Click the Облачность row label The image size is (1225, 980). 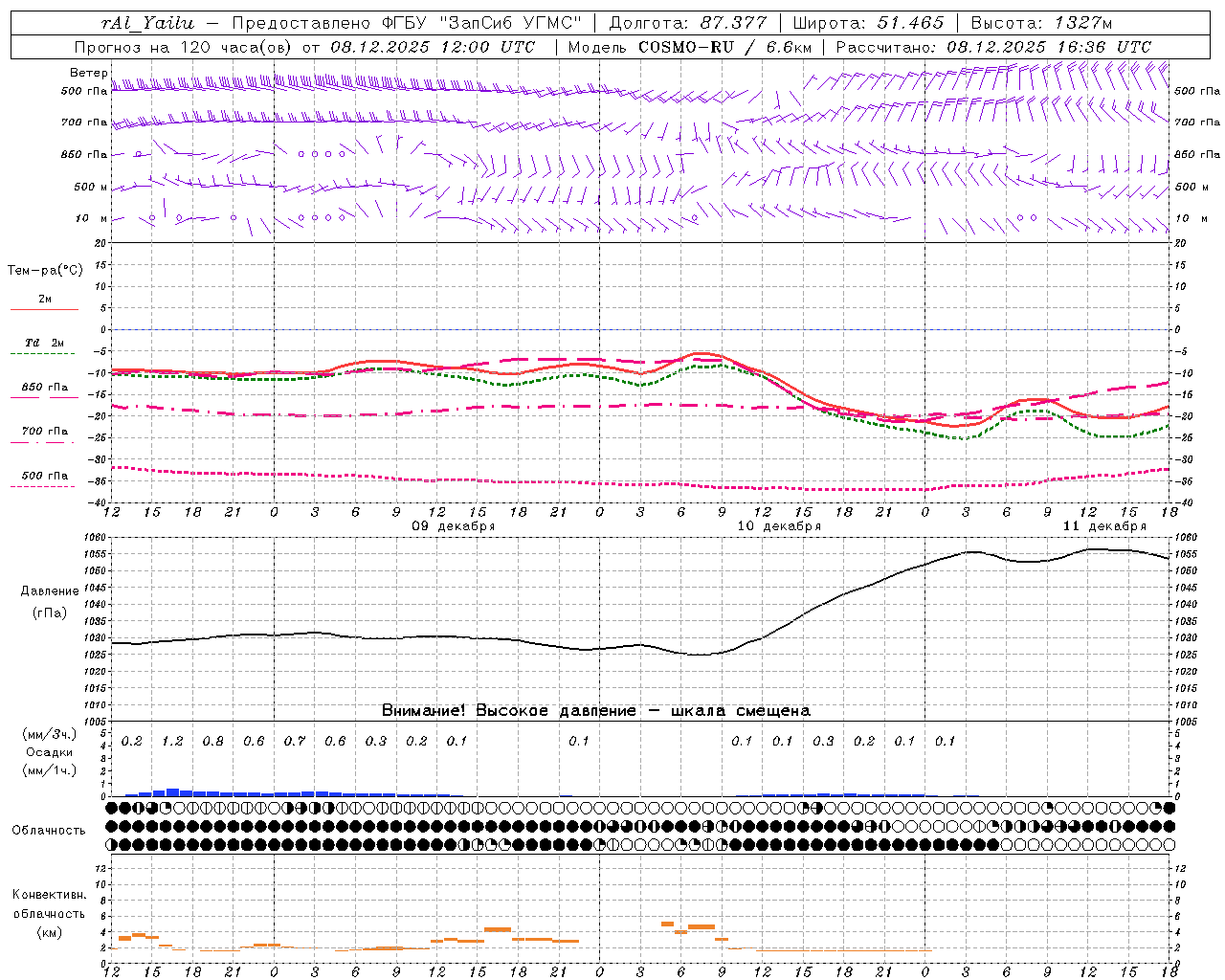(x=49, y=830)
